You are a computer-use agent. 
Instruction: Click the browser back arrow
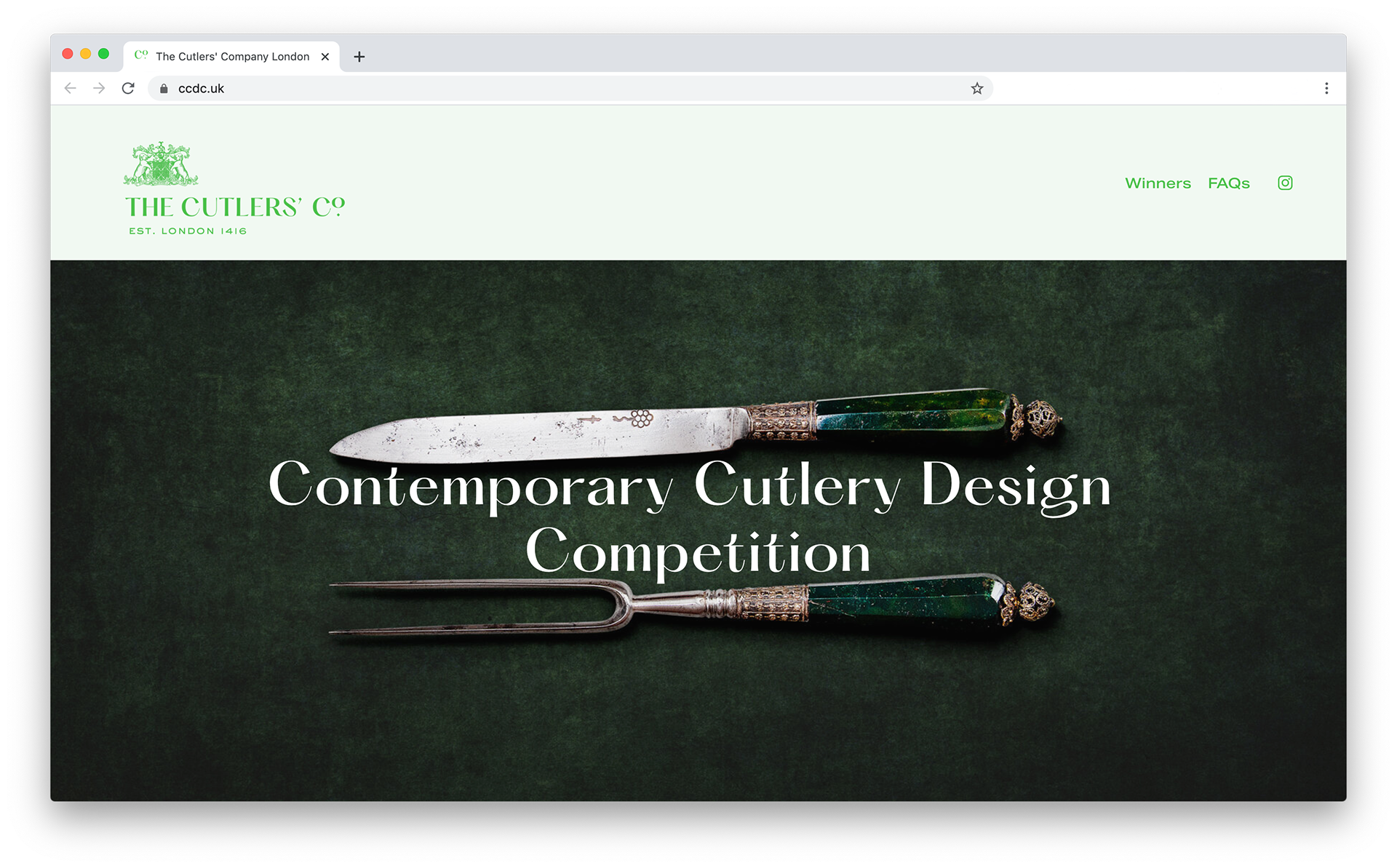coord(71,88)
